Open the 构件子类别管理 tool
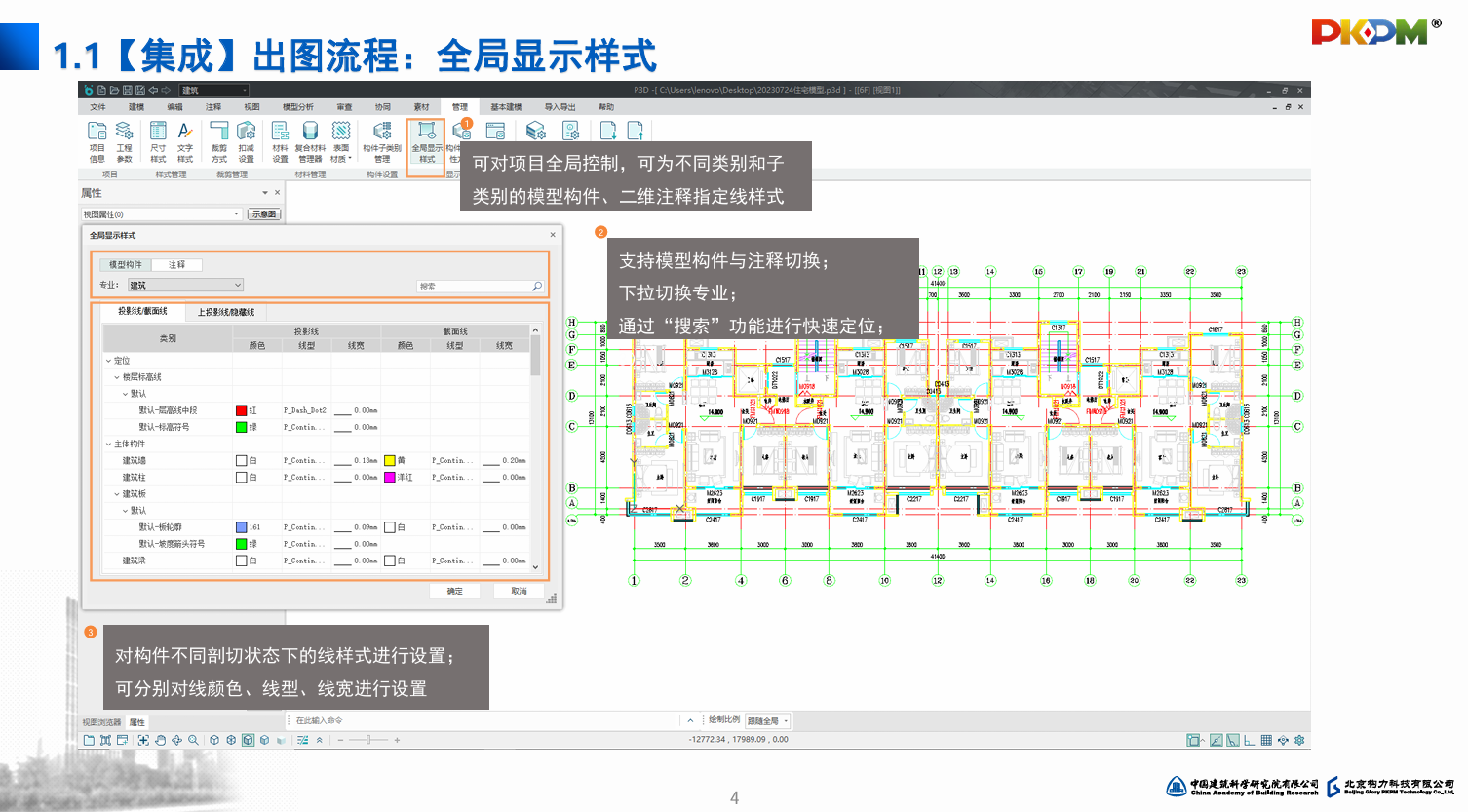1468x812 pixels. pos(382,142)
